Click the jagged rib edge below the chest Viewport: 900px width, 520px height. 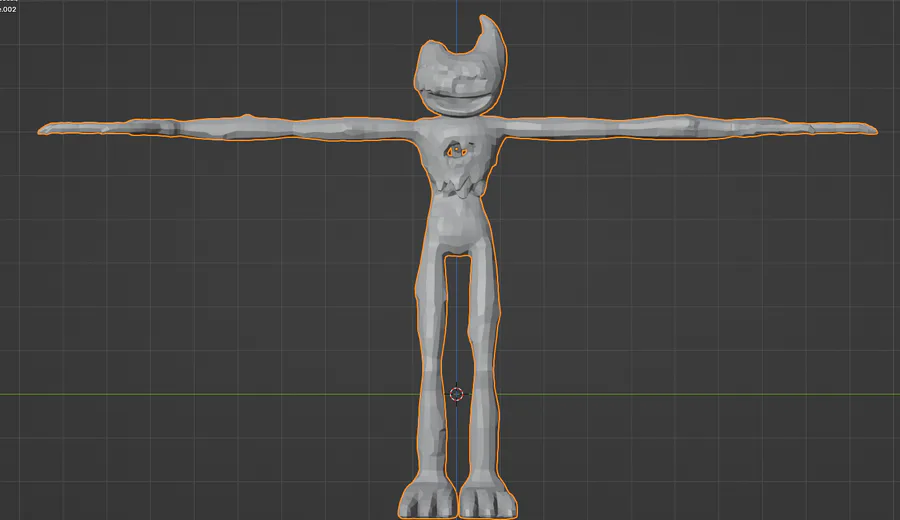[x=459, y=187]
